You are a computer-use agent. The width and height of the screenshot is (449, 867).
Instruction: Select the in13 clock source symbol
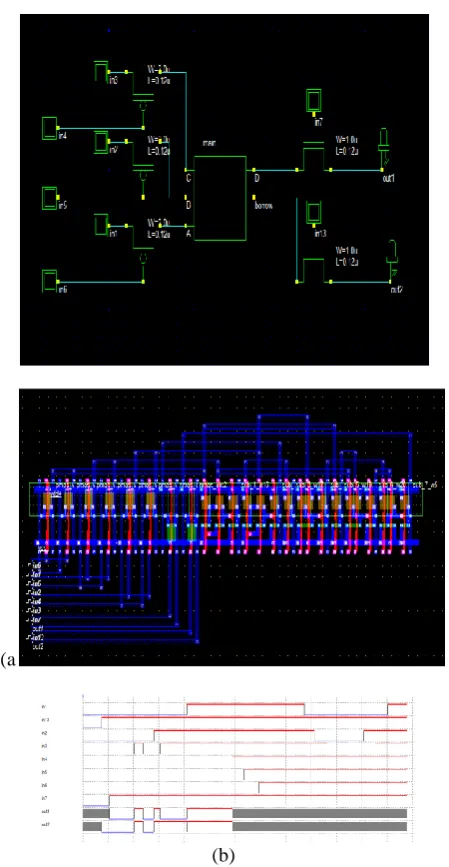pos(314,213)
